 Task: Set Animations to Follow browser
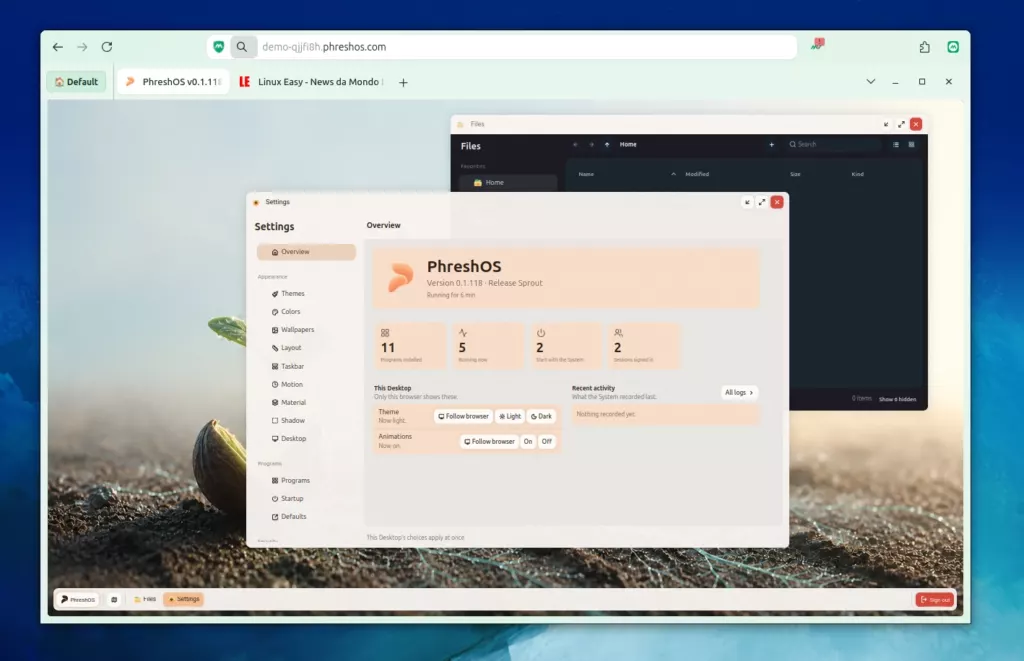(489, 442)
